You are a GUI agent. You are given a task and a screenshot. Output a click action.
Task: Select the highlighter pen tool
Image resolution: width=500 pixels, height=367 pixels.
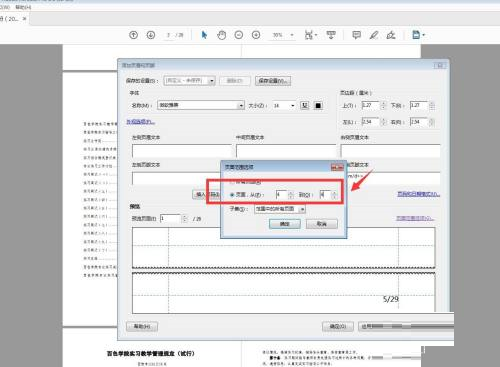(x=374, y=35)
